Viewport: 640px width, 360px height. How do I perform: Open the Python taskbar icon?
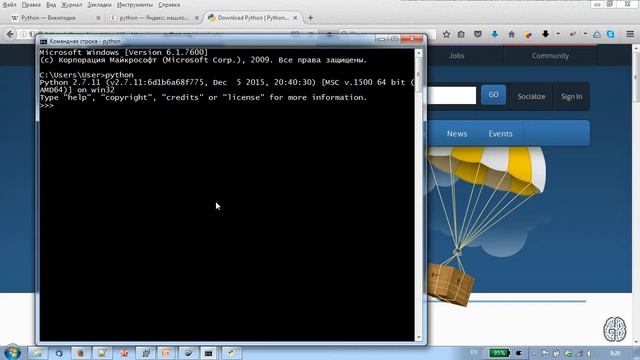coord(231,353)
